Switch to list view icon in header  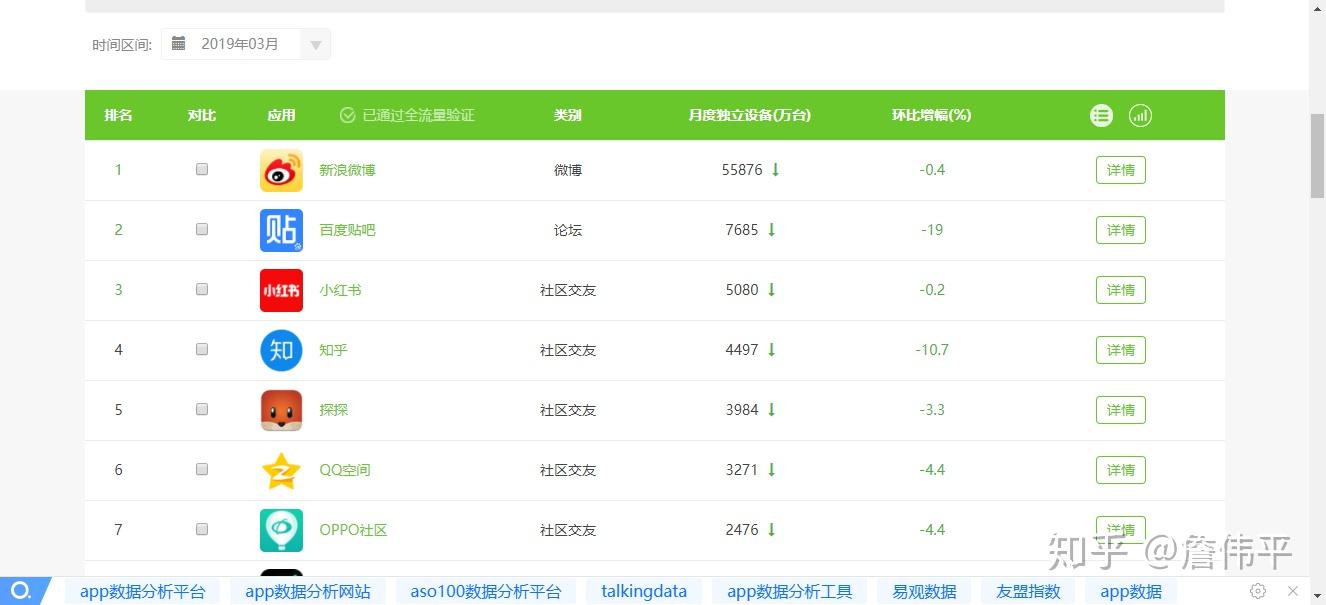coord(1101,115)
